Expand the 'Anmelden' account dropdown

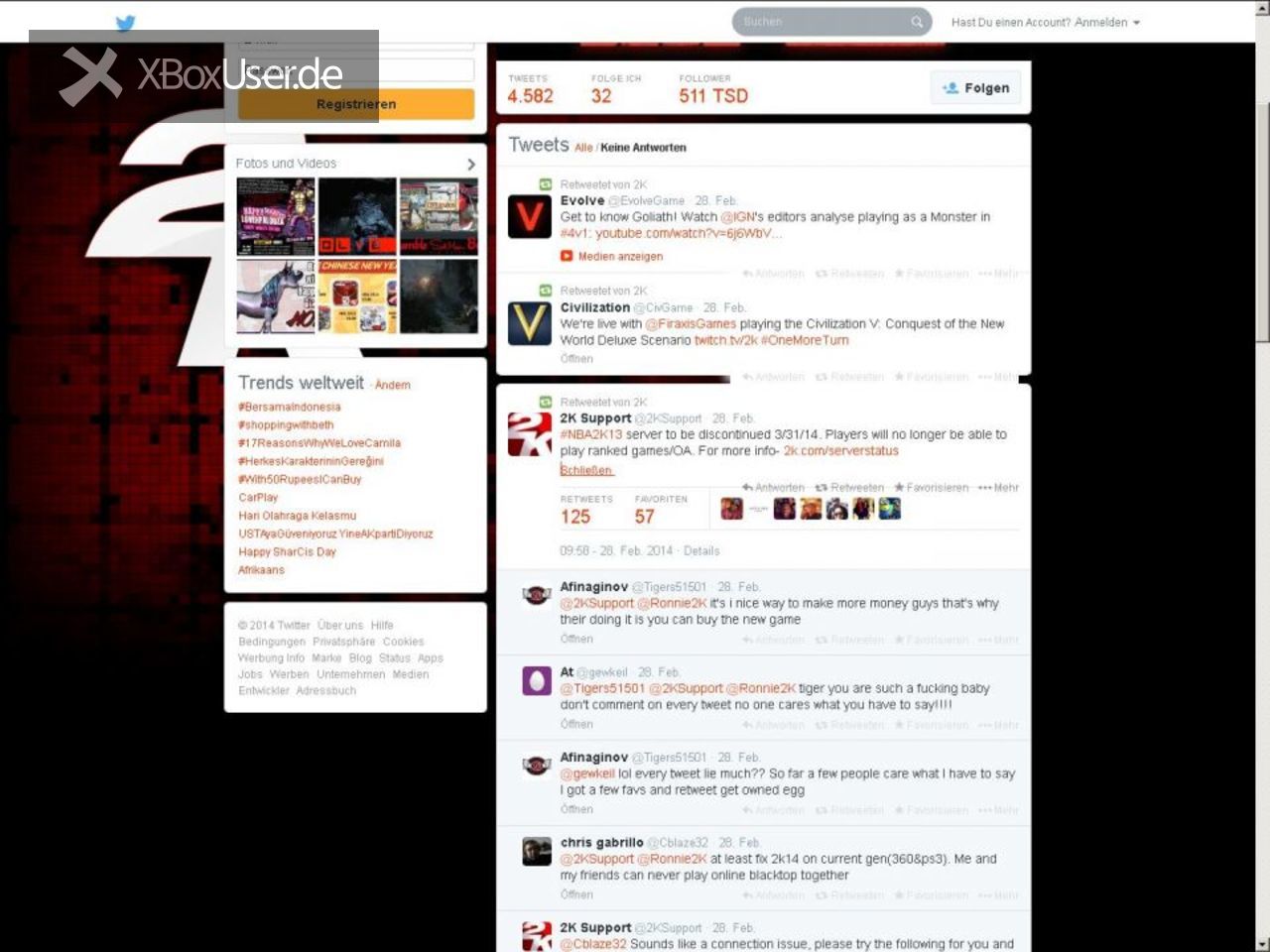tap(1107, 22)
